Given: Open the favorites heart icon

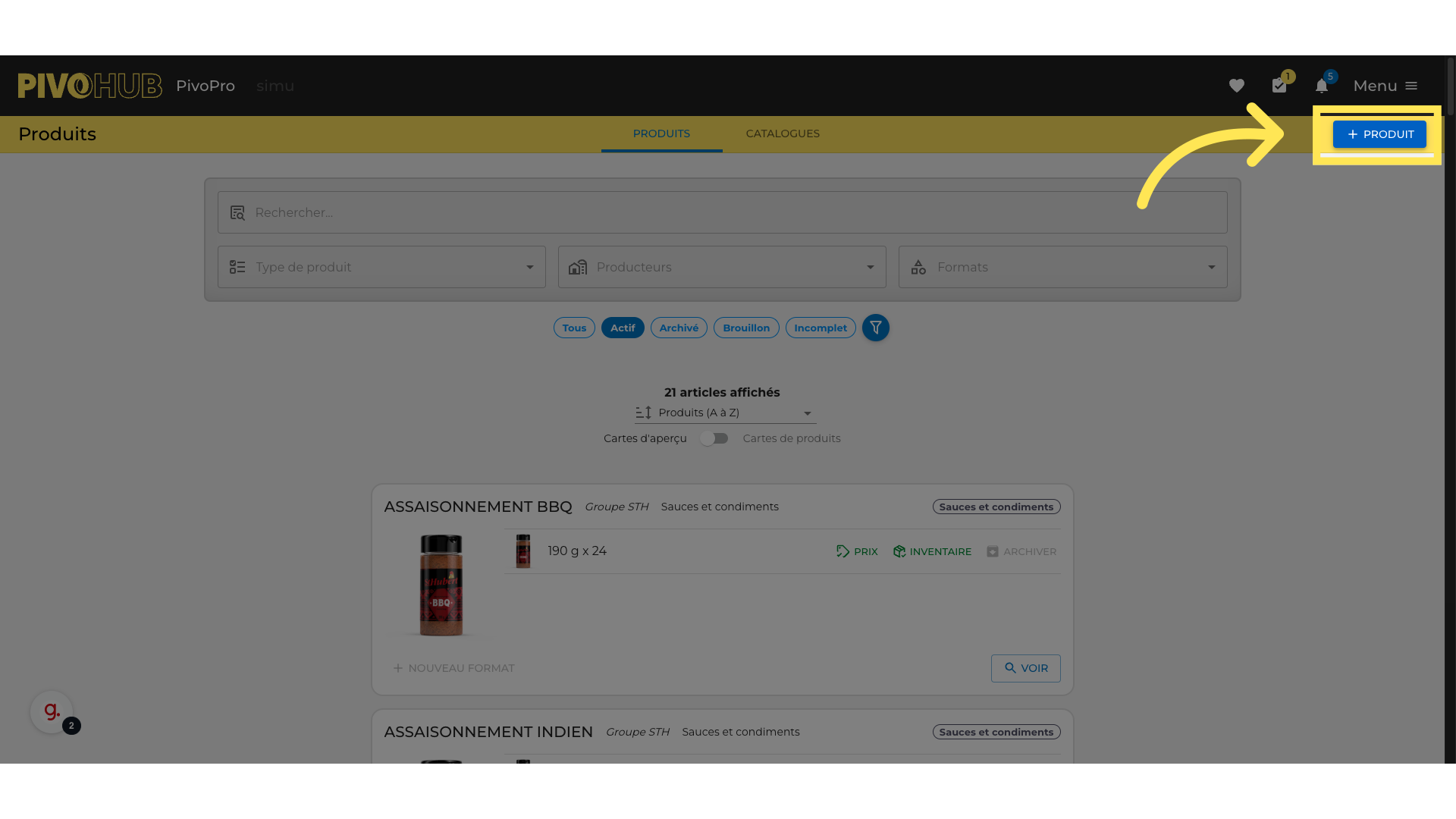Looking at the screenshot, I should click(1236, 86).
